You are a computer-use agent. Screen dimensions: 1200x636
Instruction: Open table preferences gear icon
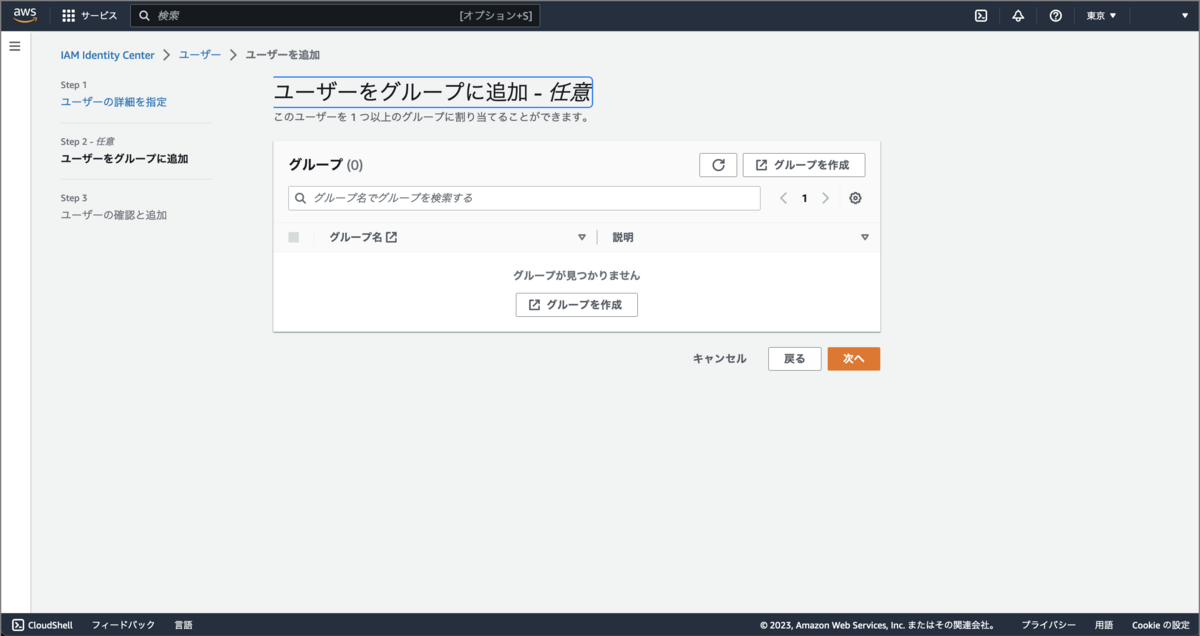coord(855,198)
